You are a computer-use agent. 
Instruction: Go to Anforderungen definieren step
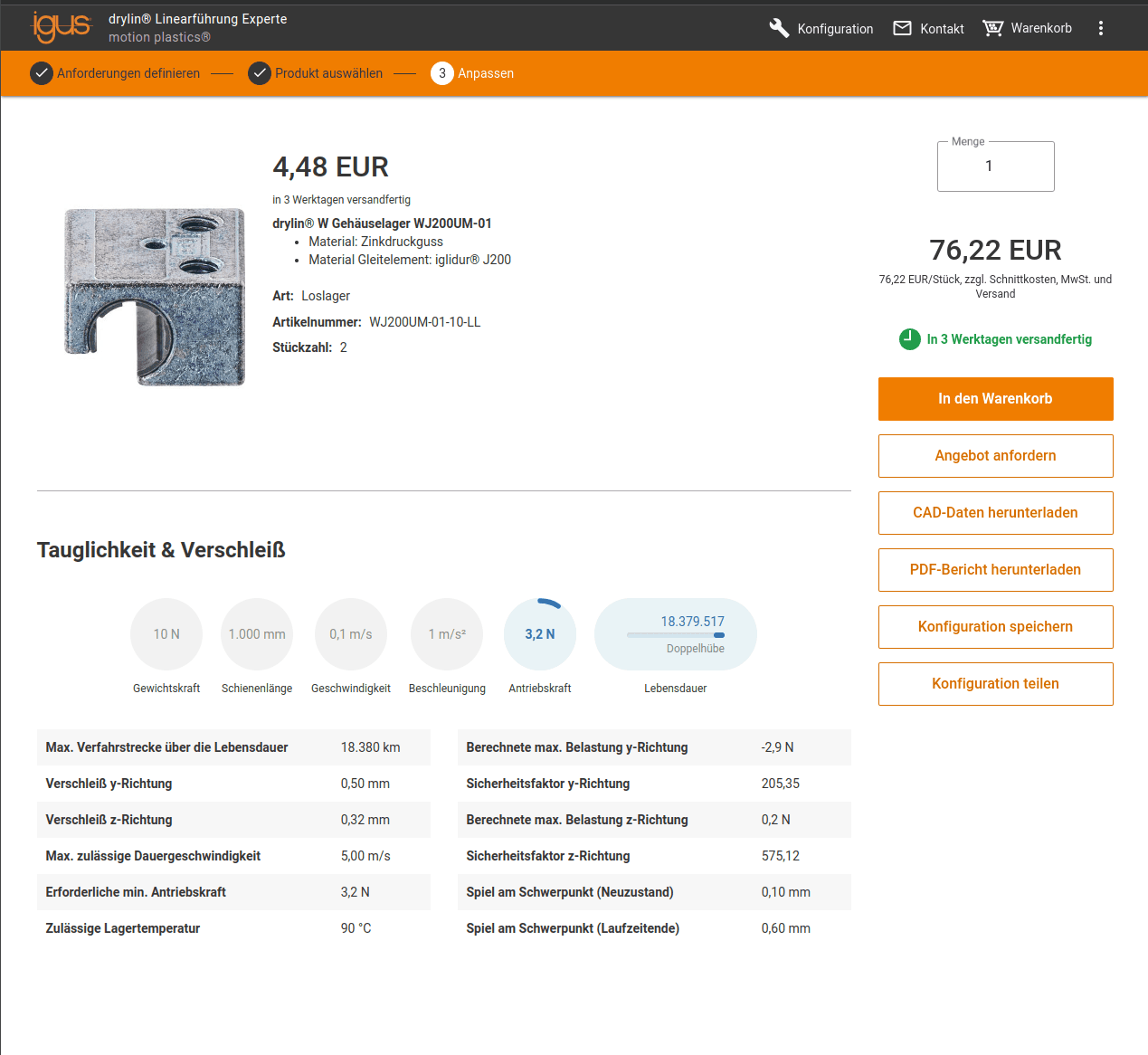tap(128, 73)
